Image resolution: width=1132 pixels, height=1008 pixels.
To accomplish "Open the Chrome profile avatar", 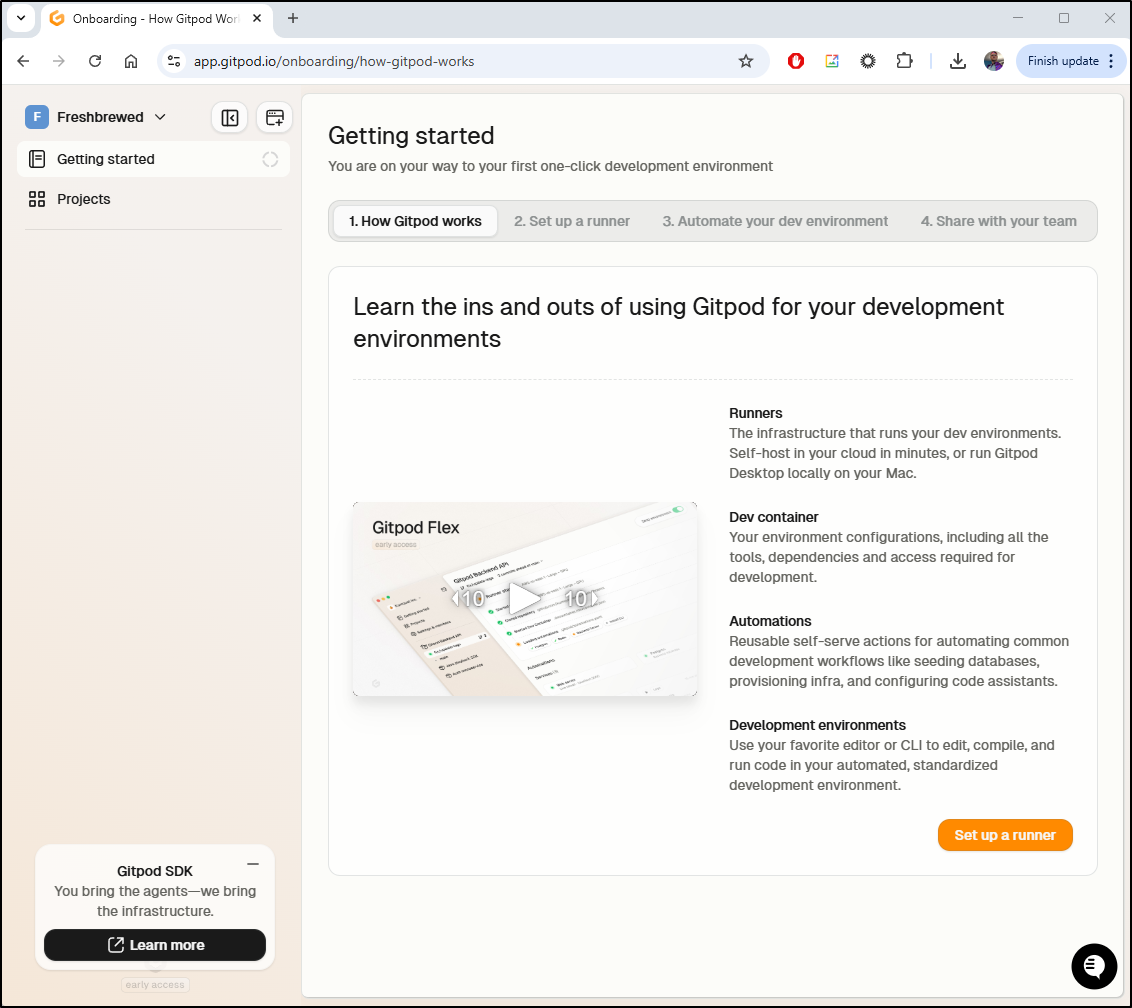I will click(x=993, y=61).
